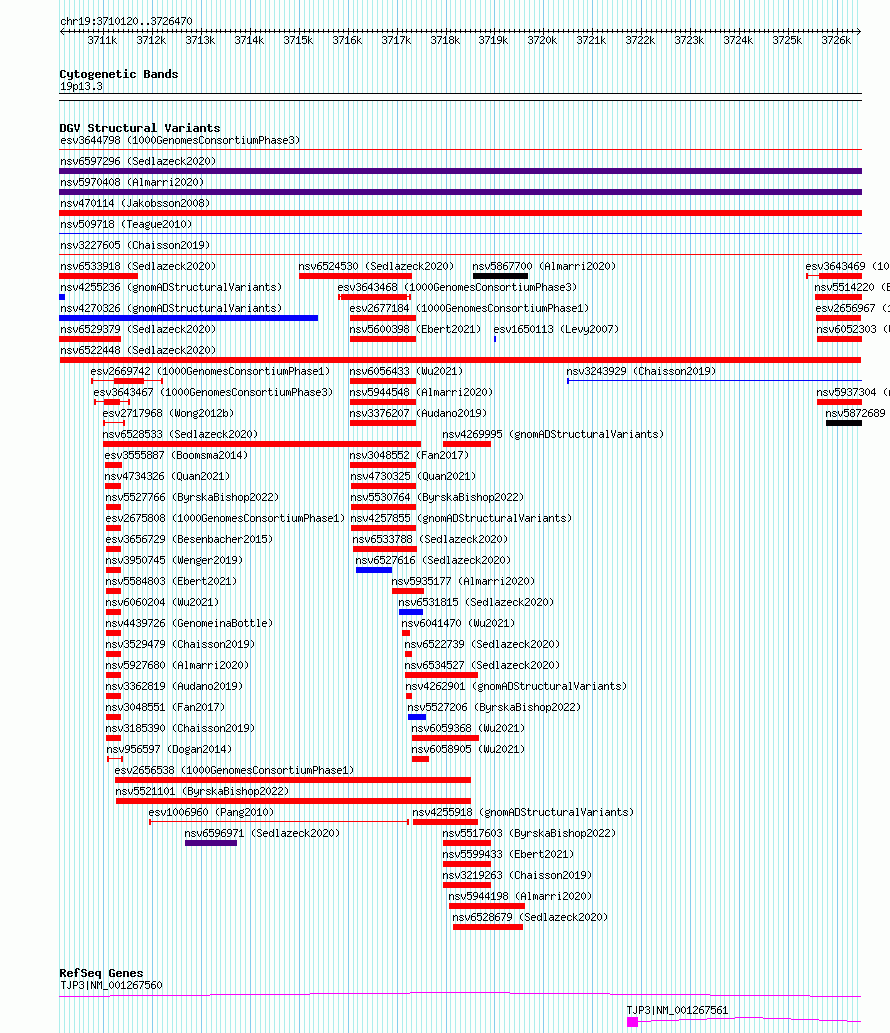Click nsv3227605 (Chaisson2019) label

(135, 246)
